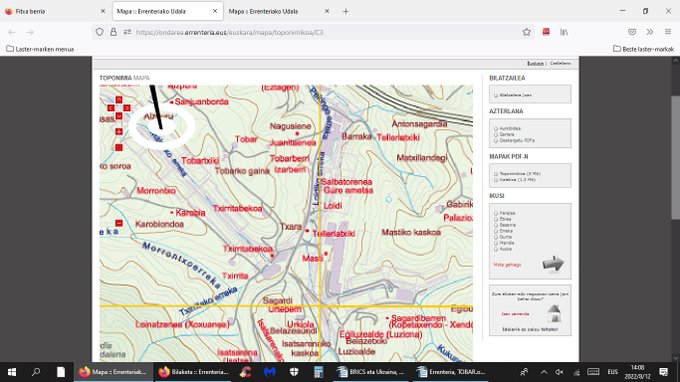Select the Bilatzailea radio option
680x382 pixels.
pyautogui.click(x=496, y=95)
